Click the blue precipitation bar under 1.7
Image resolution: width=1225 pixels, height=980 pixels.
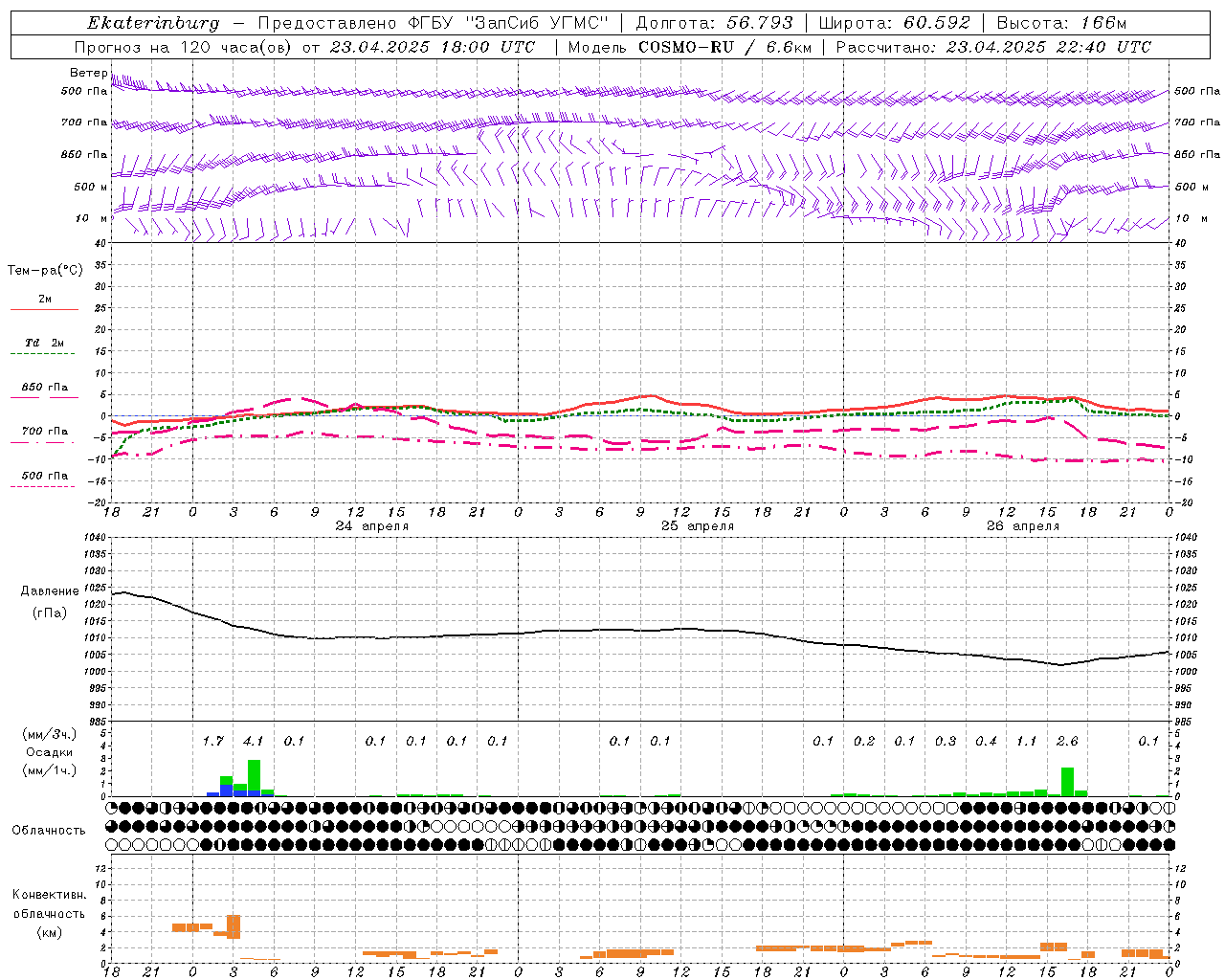point(227,791)
